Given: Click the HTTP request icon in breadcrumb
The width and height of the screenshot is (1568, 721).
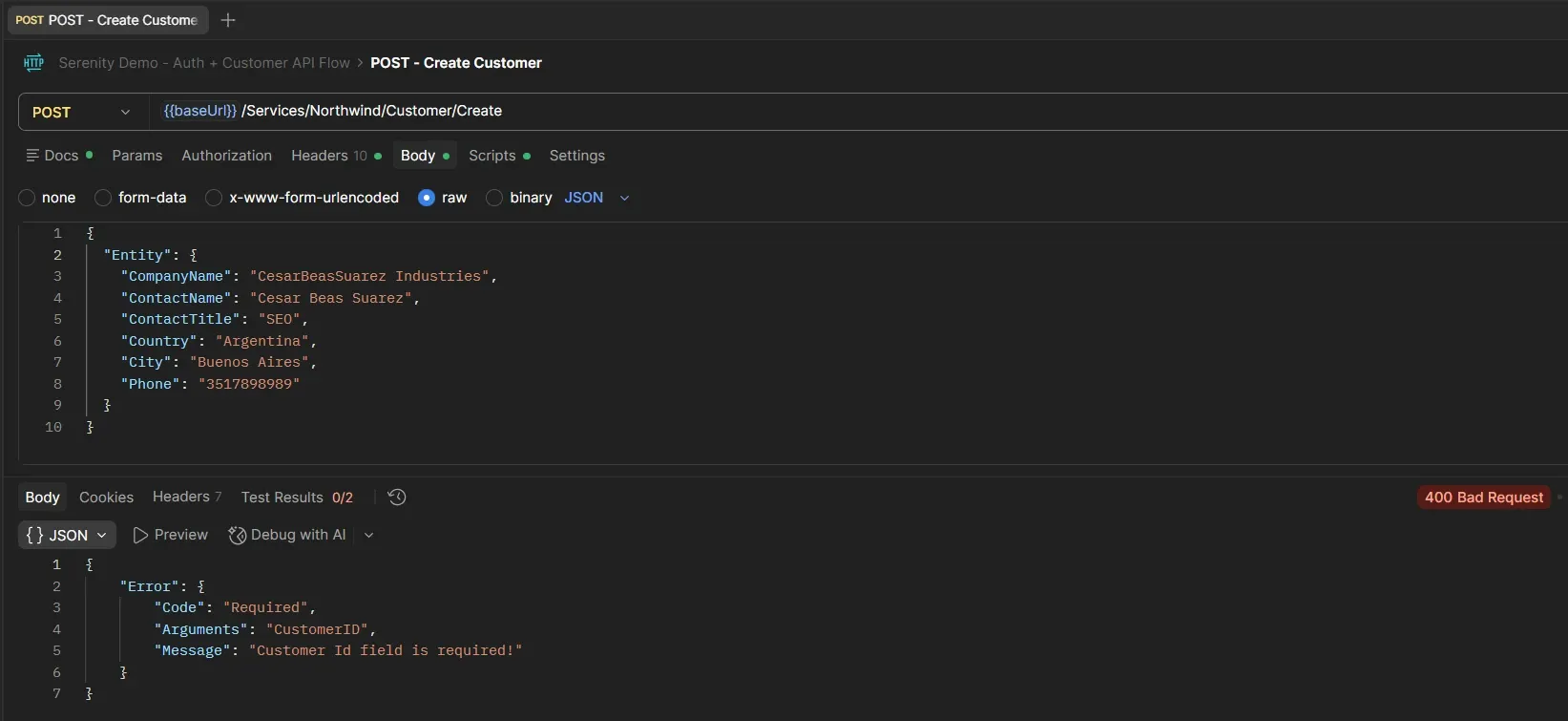Looking at the screenshot, I should [33, 63].
